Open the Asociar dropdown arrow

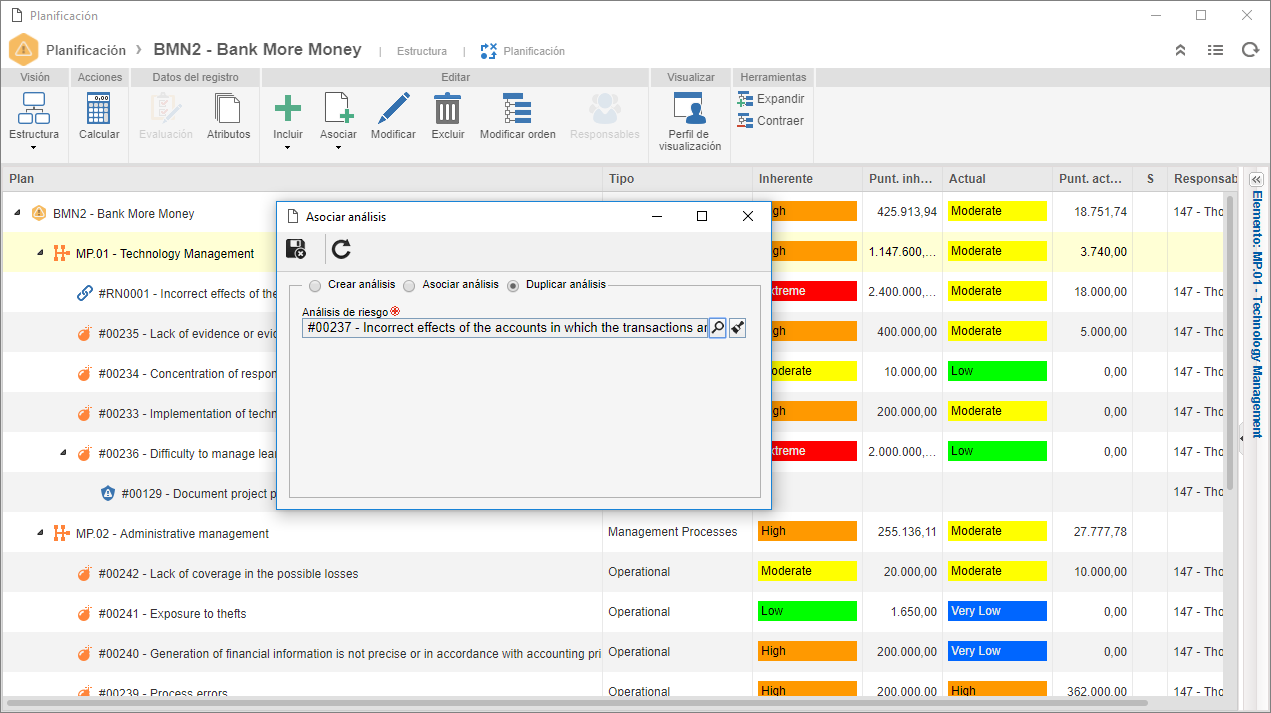tap(338, 148)
